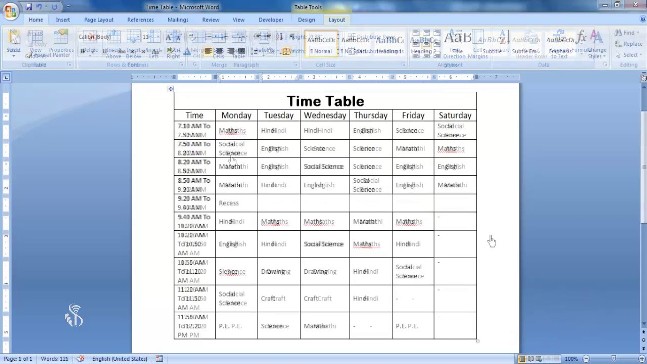The width and height of the screenshot is (647, 364).
Task: Click the 100% zoom level button
Action: pyautogui.click(x=571, y=359)
